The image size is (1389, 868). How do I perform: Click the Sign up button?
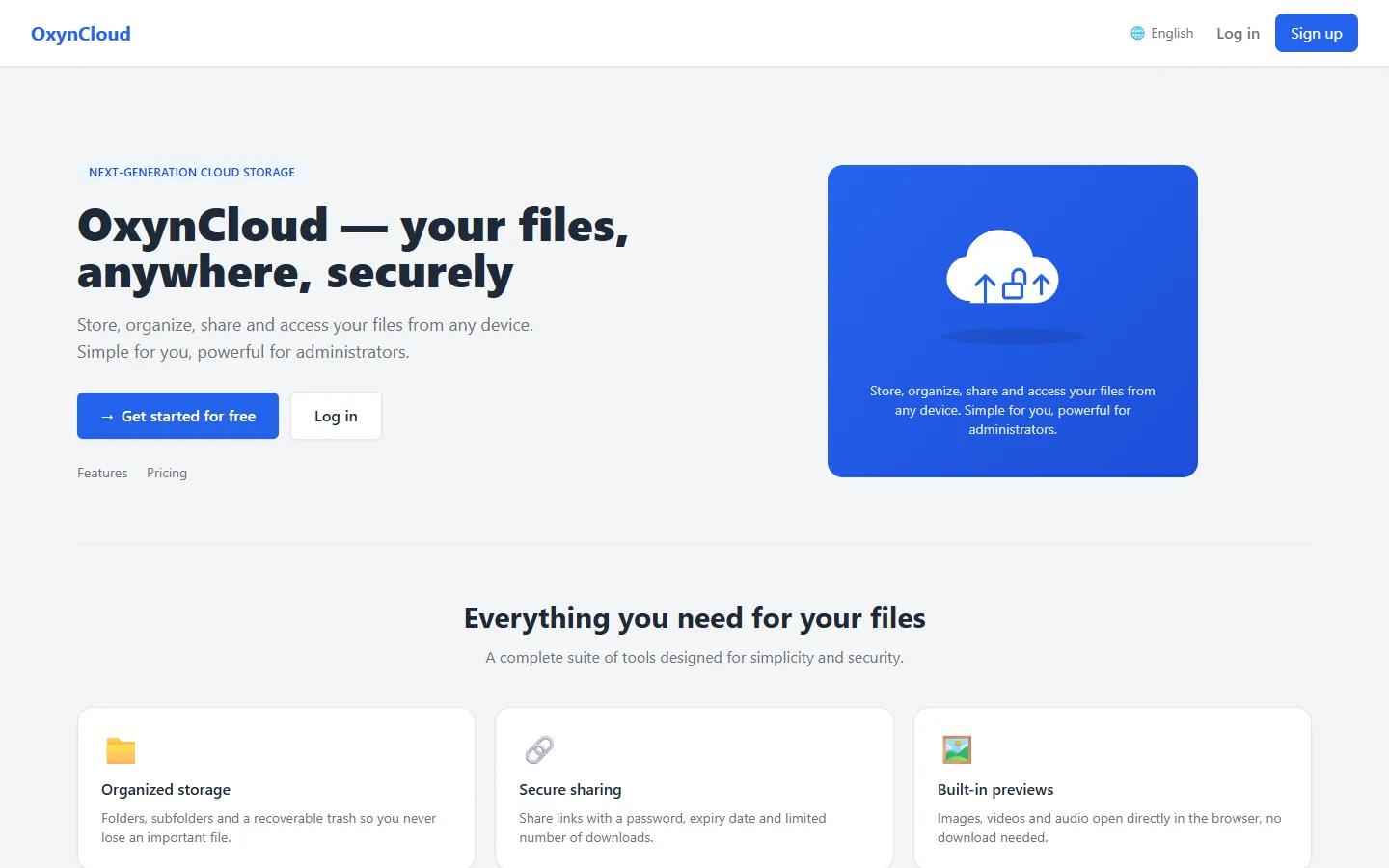[1316, 33]
